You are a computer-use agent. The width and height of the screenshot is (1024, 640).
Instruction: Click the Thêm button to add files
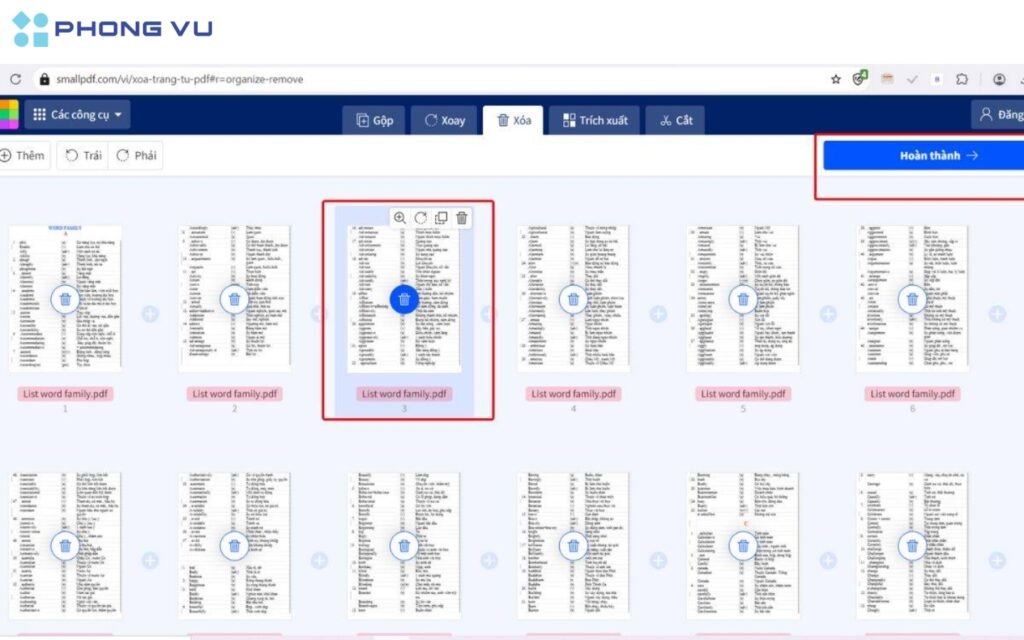(22, 155)
